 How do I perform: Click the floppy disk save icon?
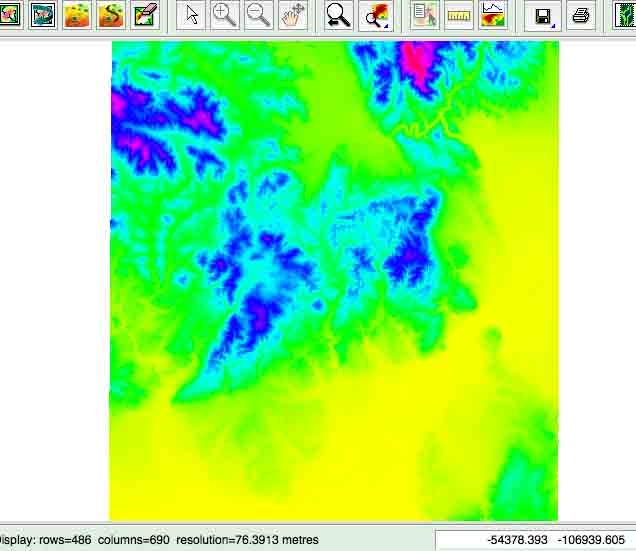click(543, 16)
